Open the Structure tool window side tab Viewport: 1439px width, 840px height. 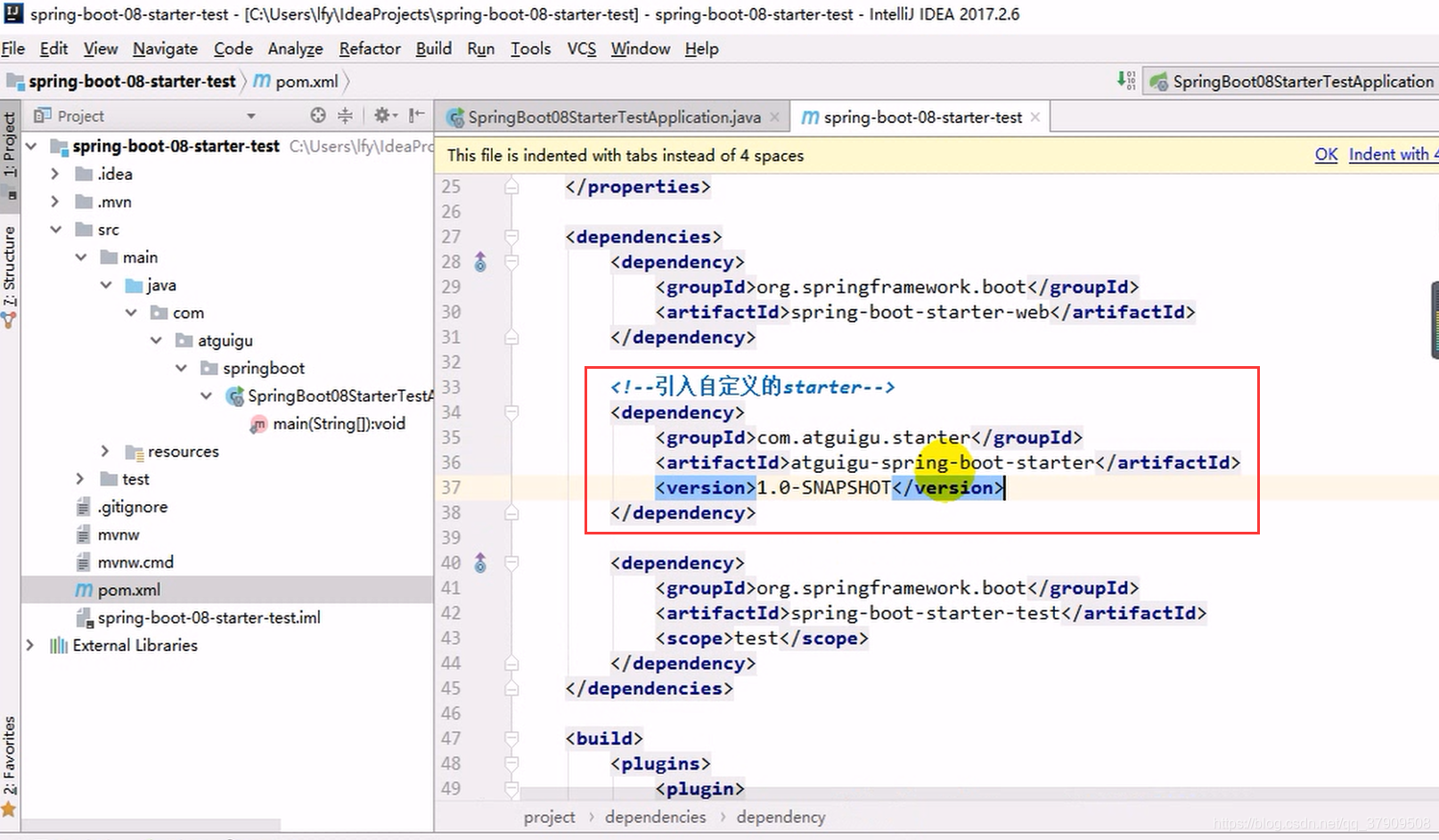coord(9,267)
